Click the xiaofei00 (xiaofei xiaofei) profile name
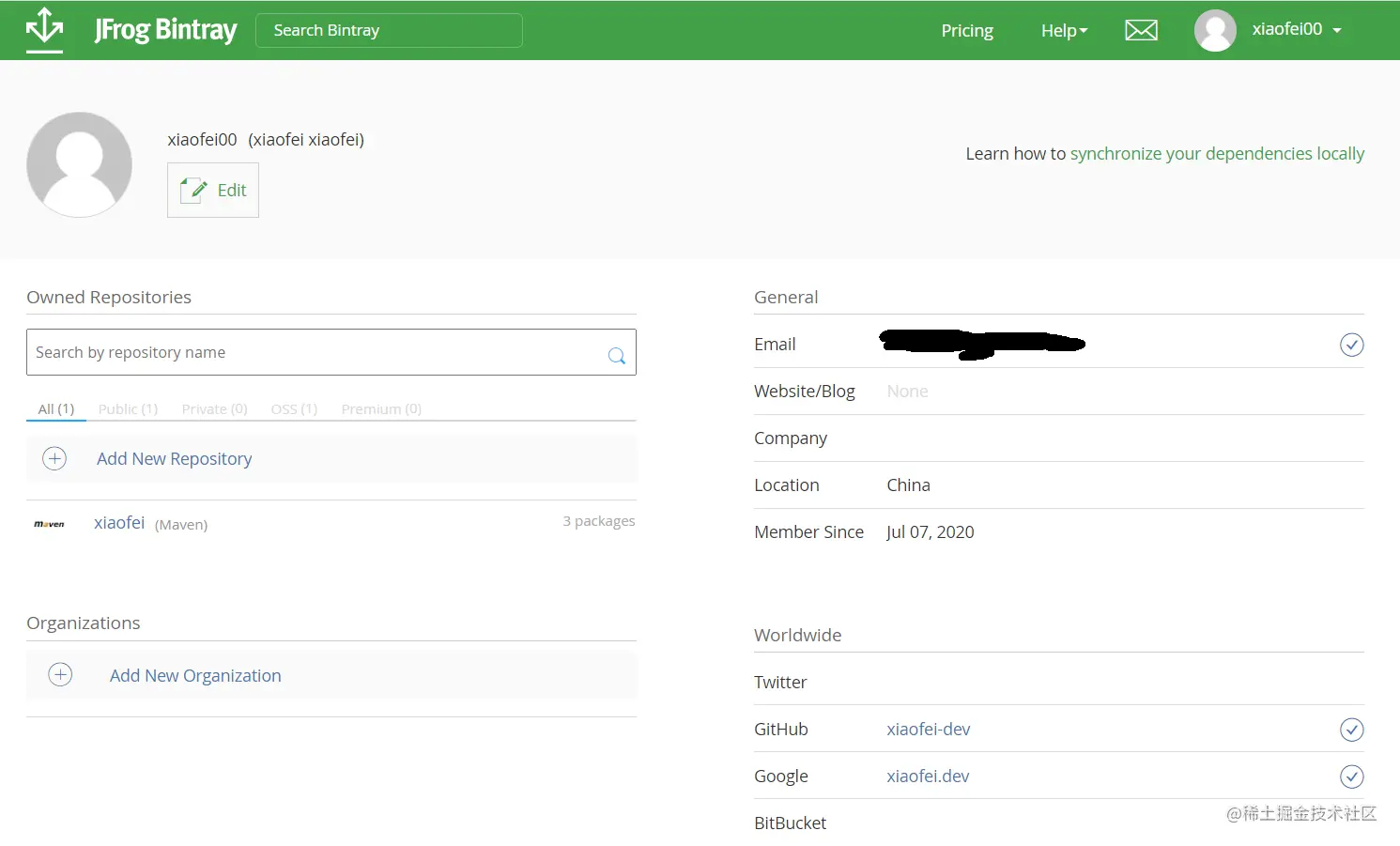The image size is (1400, 846). point(266,139)
